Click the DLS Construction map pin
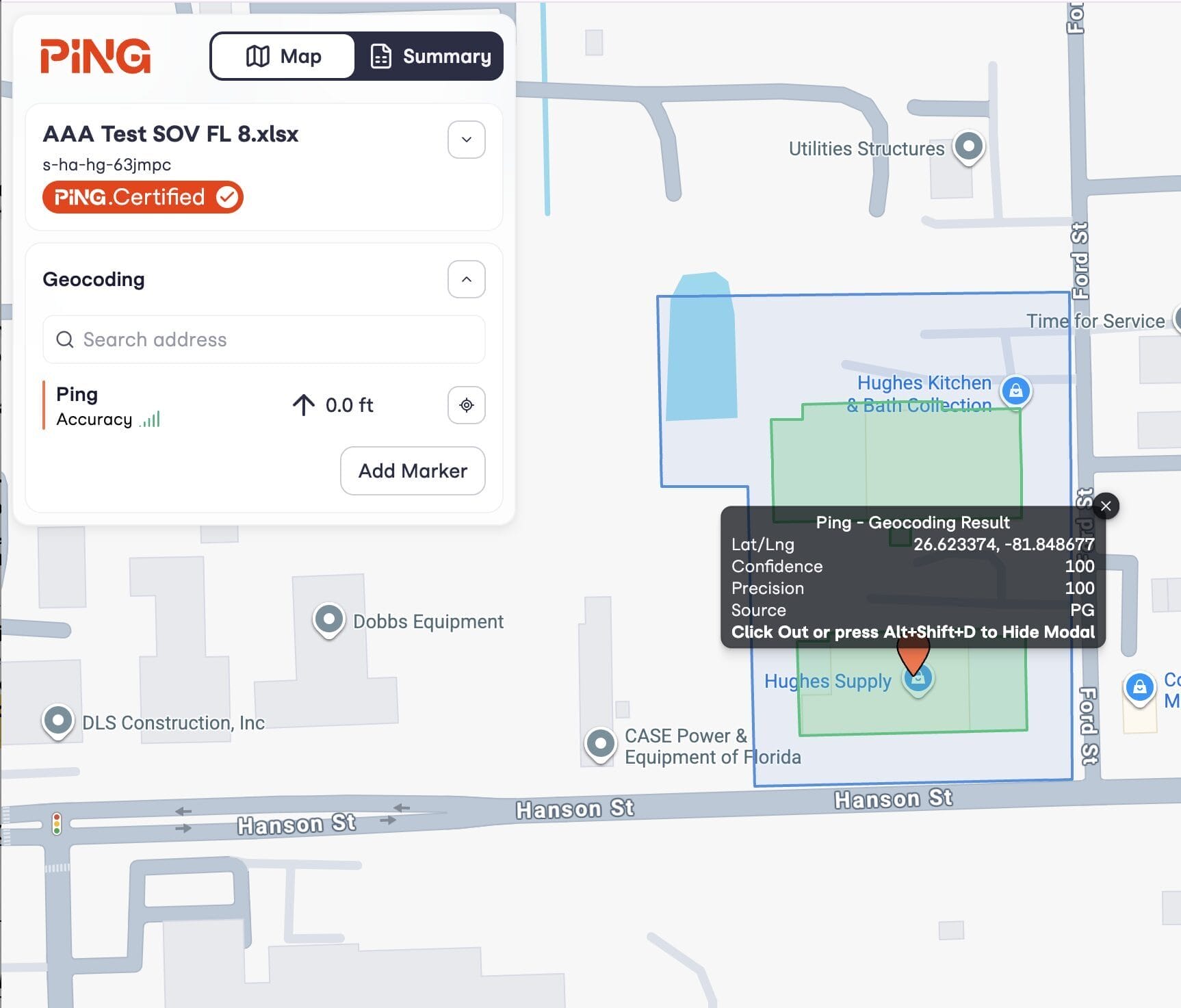 pos(58,721)
